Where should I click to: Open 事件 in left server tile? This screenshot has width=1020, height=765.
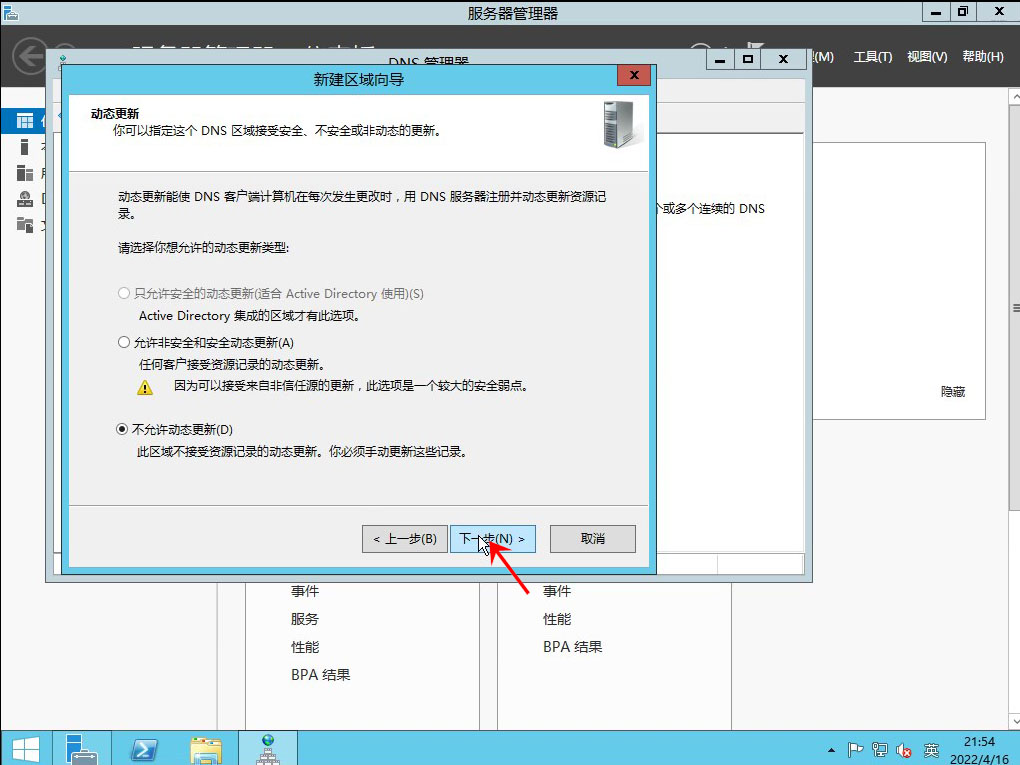[x=304, y=591]
